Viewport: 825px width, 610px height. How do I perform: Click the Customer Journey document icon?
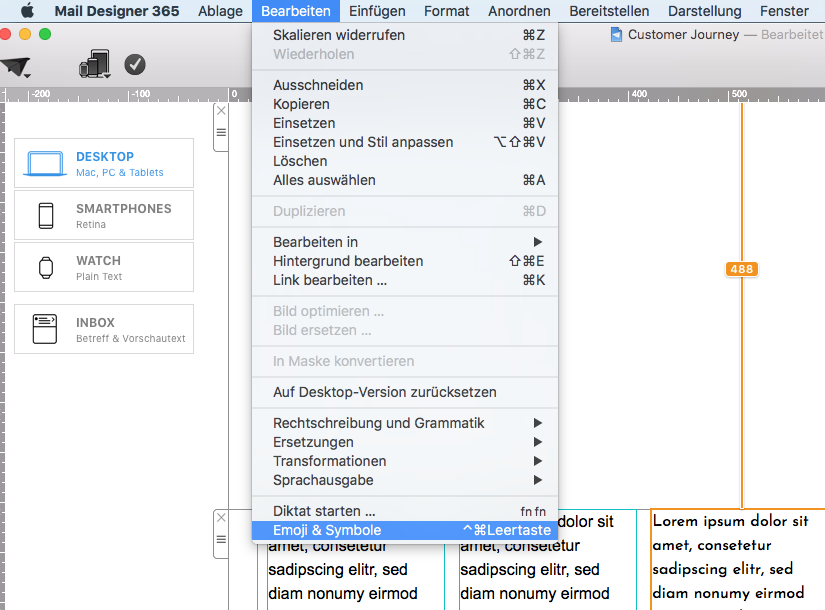pyautogui.click(x=616, y=35)
